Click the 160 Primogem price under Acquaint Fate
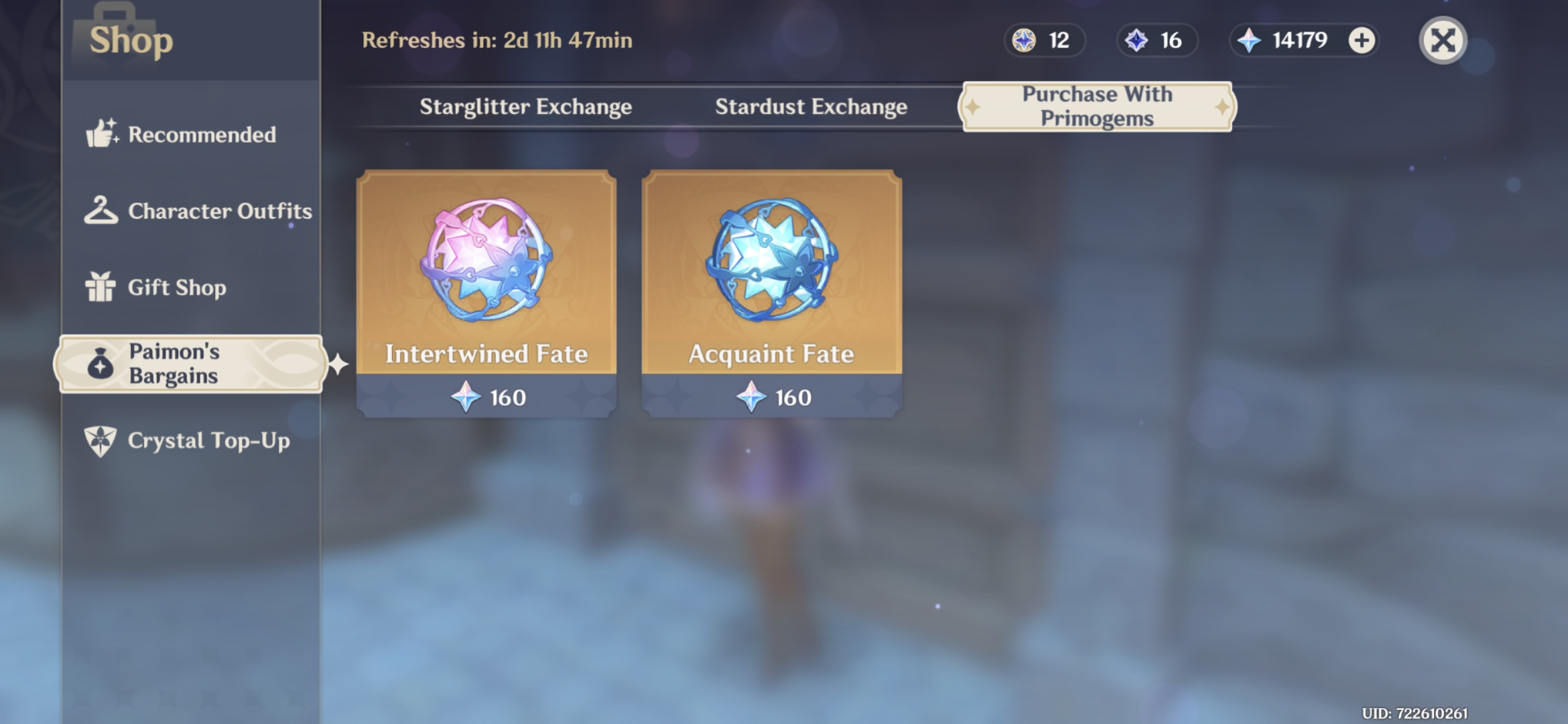 click(x=773, y=397)
